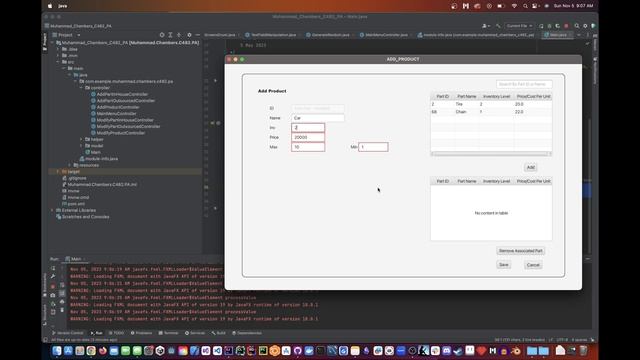Expand External Libraries node
Screen dimensions: 640x360
[52, 210]
